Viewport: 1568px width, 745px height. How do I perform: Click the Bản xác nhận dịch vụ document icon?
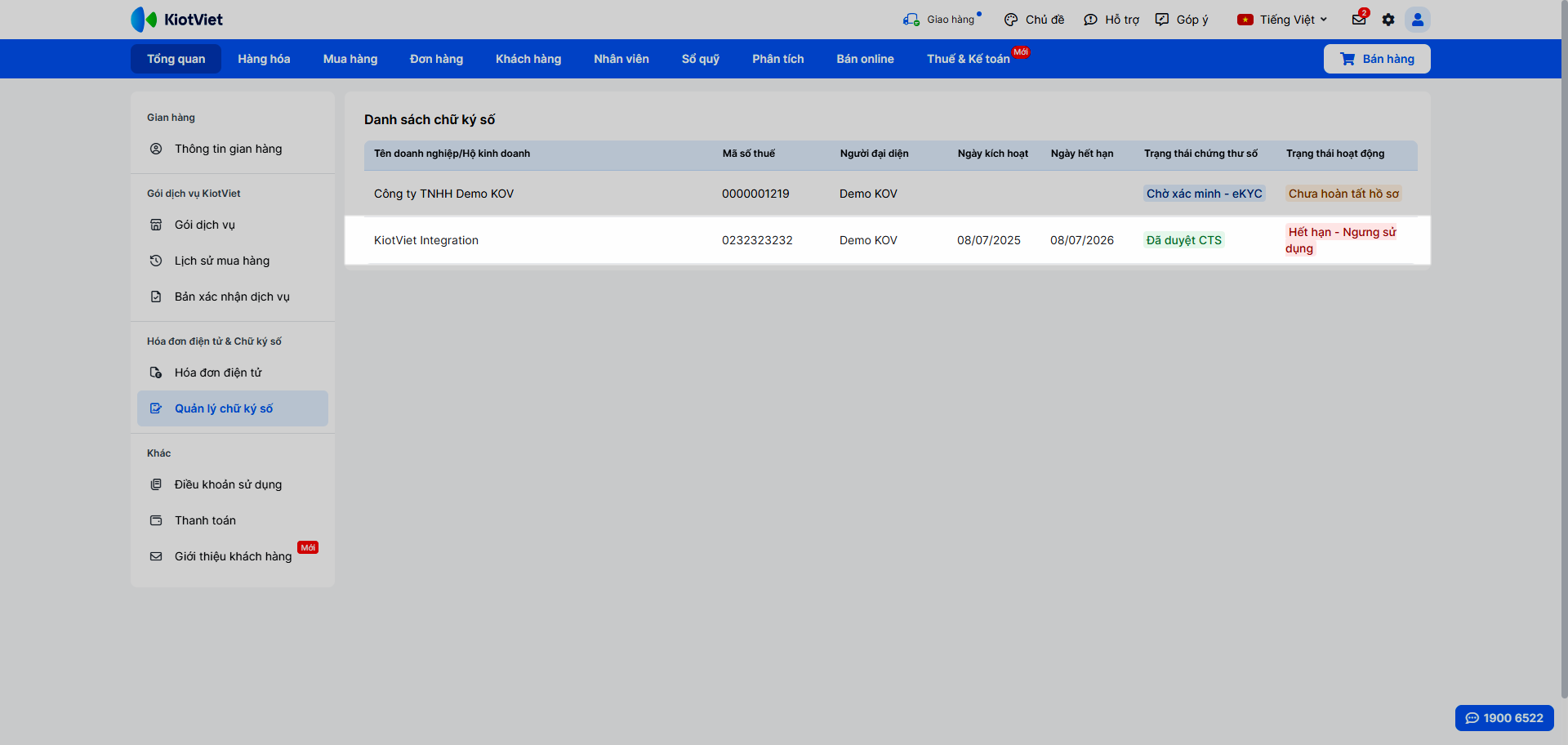click(x=156, y=297)
